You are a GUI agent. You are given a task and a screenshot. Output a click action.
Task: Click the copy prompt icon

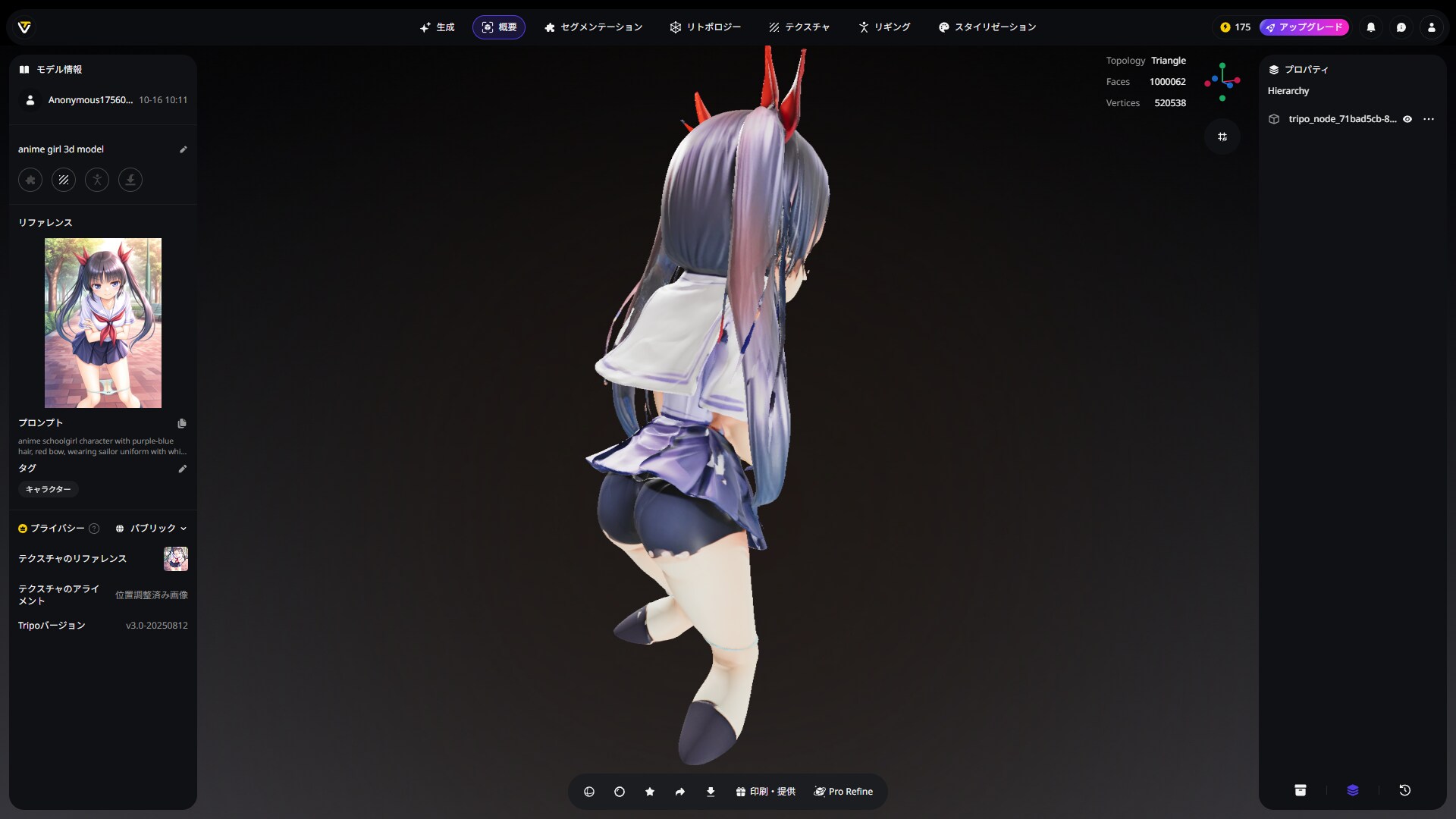(182, 424)
